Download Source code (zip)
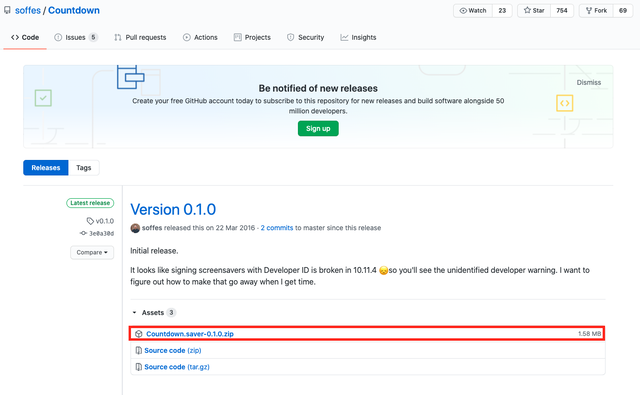This screenshot has height=395, width=640. (x=173, y=351)
